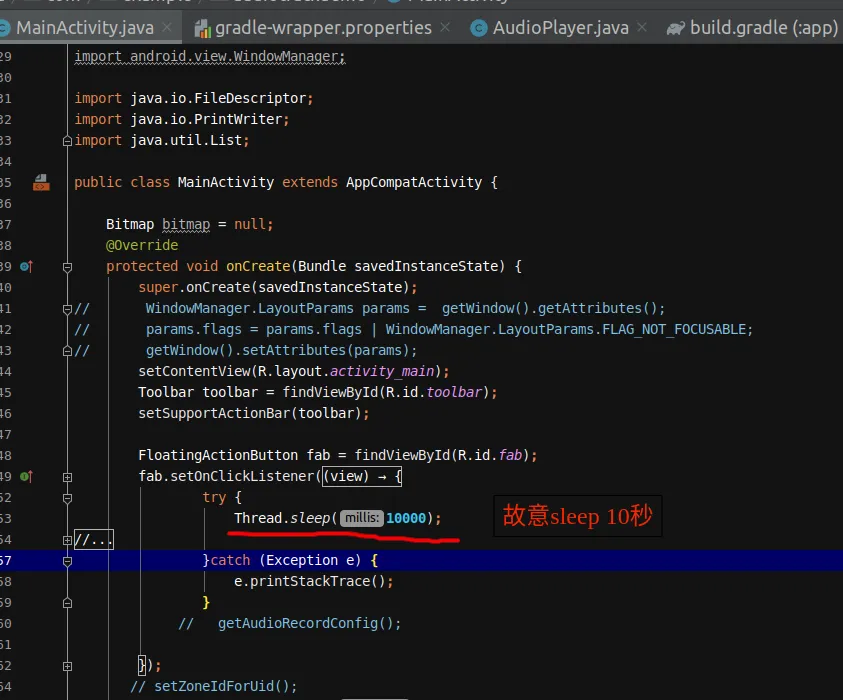
Task: Click the fold marker at getWindow().setAttributes comment
Action: click(67, 351)
